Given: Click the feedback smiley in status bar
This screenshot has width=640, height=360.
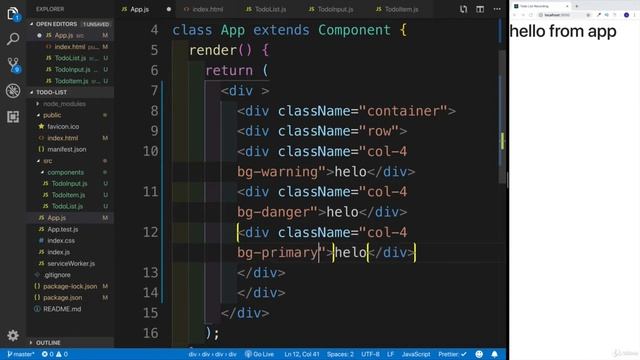Looking at the screenshot, I should (479, 354).
